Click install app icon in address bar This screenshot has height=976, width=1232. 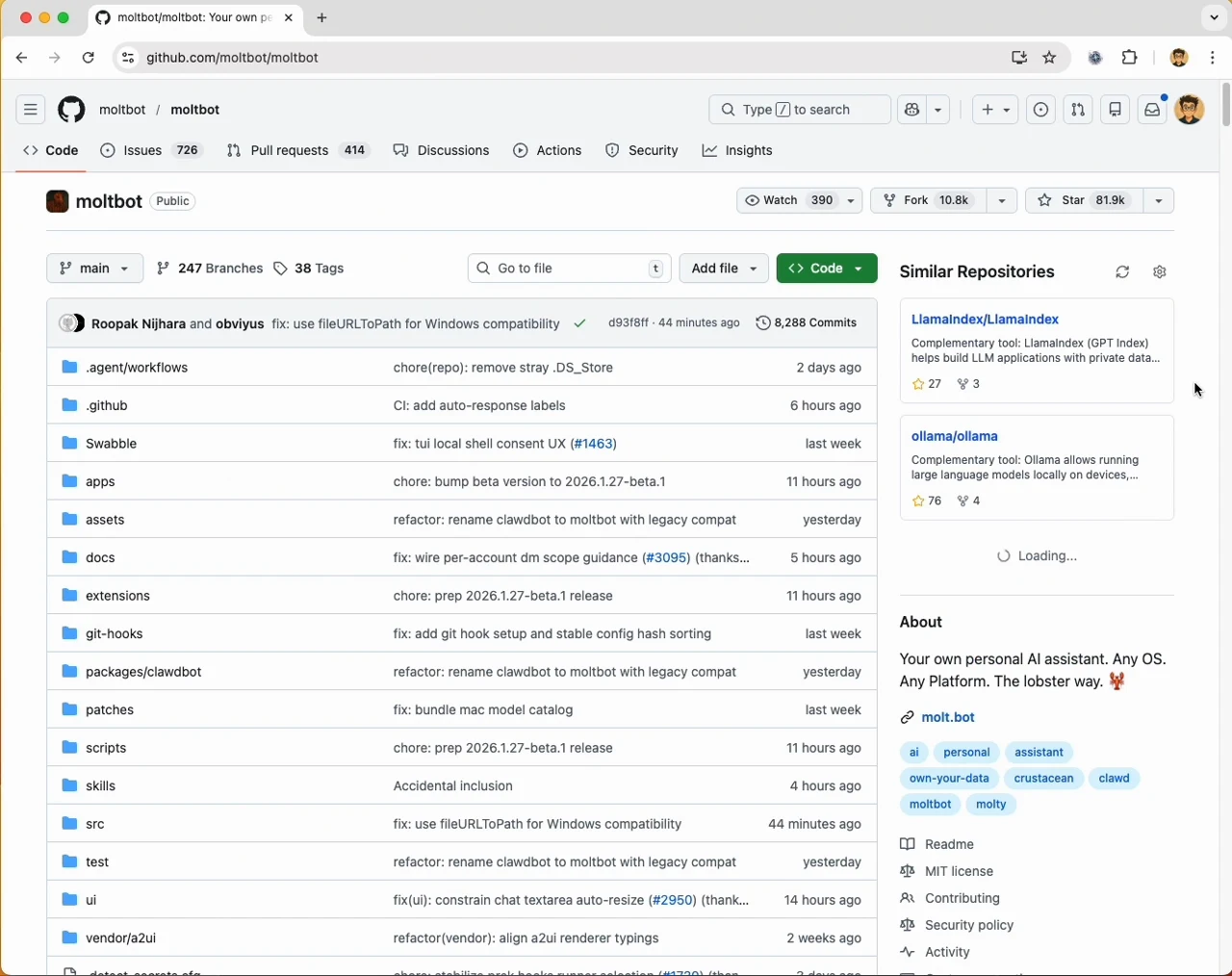coord(1019,58)
